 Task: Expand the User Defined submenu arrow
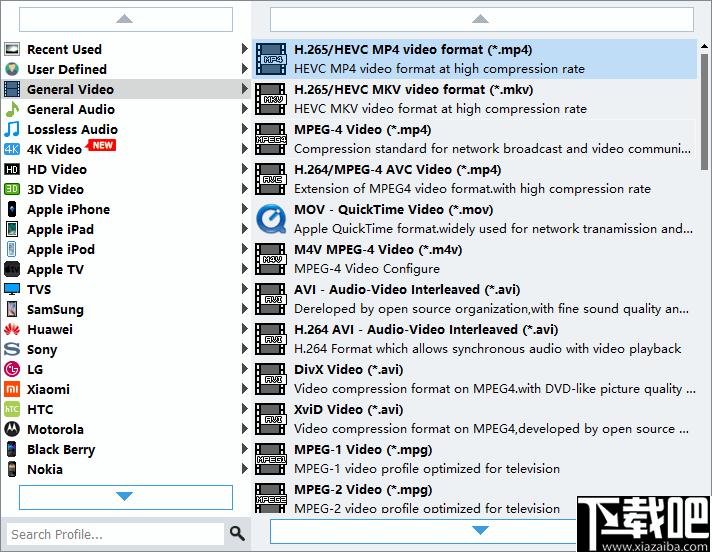tap(244, 69)
